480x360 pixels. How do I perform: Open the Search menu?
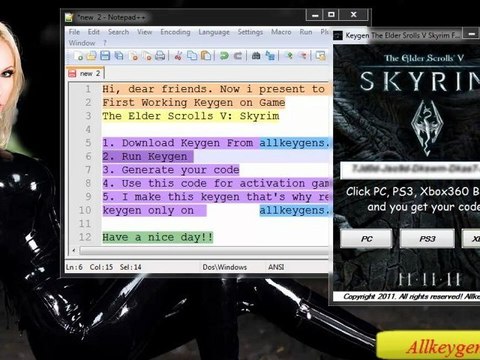(x=118, y=32)
